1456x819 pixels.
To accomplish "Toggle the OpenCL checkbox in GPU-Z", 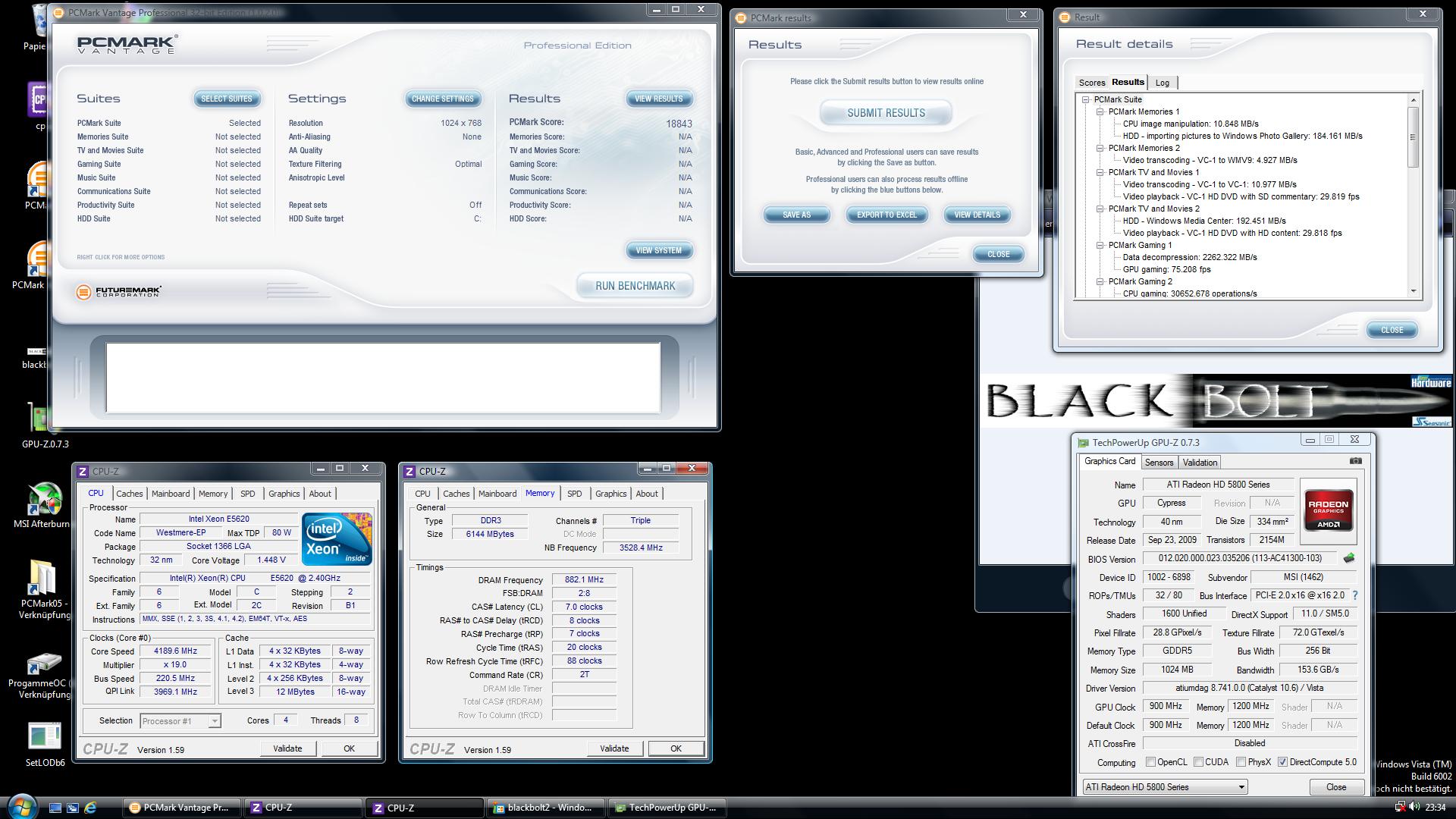I will coord(1150,762).
